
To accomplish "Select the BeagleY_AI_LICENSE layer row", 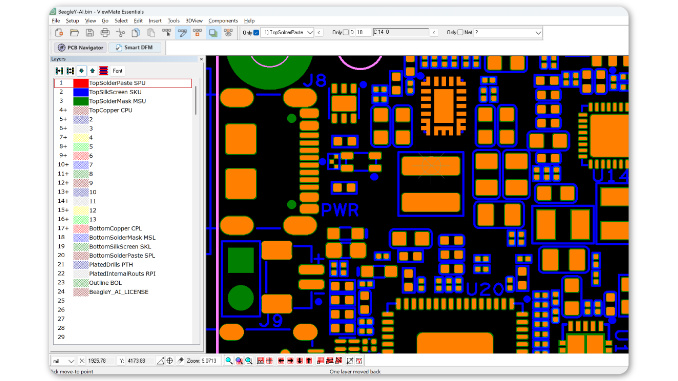I will click(123, 292).
